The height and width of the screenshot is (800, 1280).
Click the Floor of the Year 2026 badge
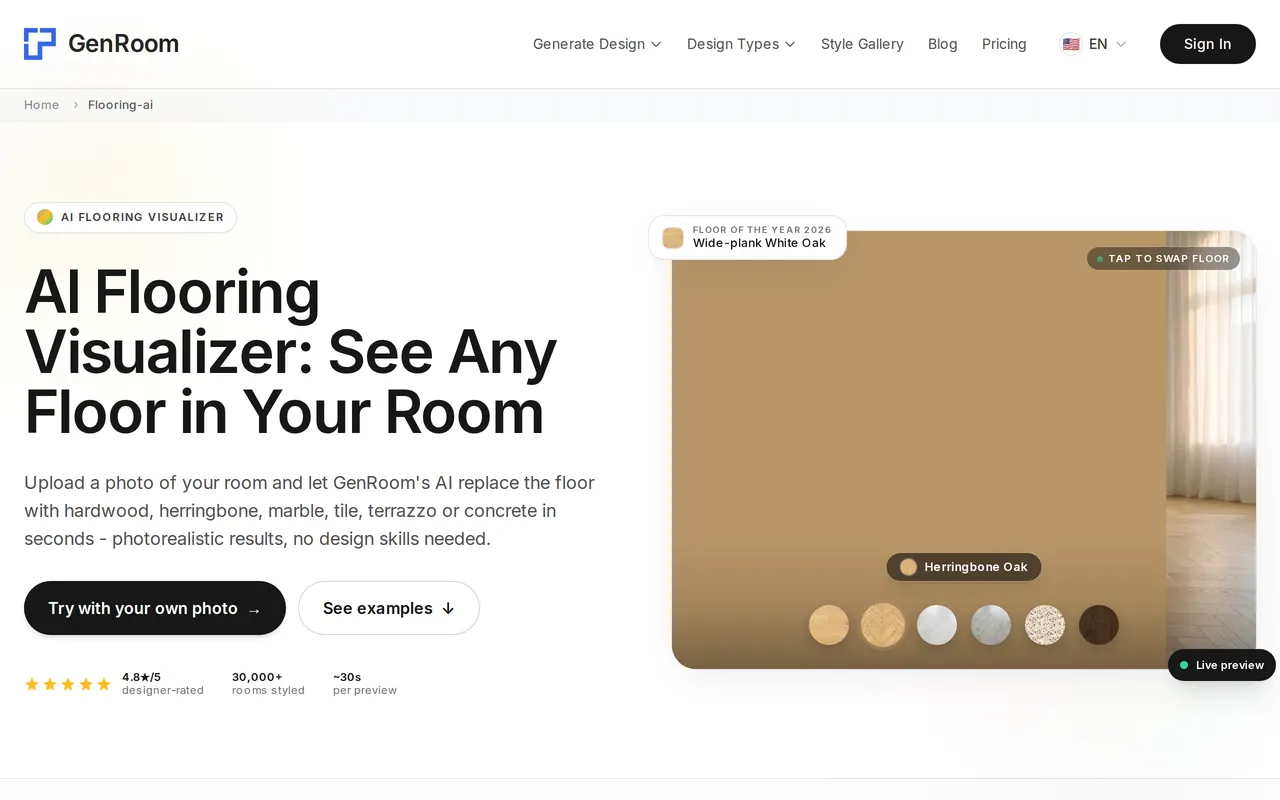pyautogui.click(x=747, y=237)
